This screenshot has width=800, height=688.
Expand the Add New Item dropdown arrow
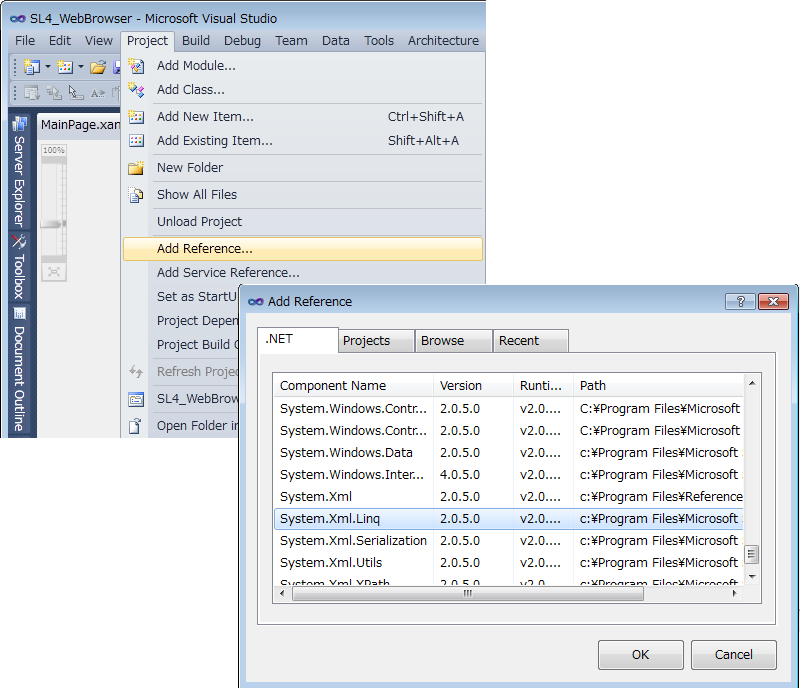click(x=81, y=66)
